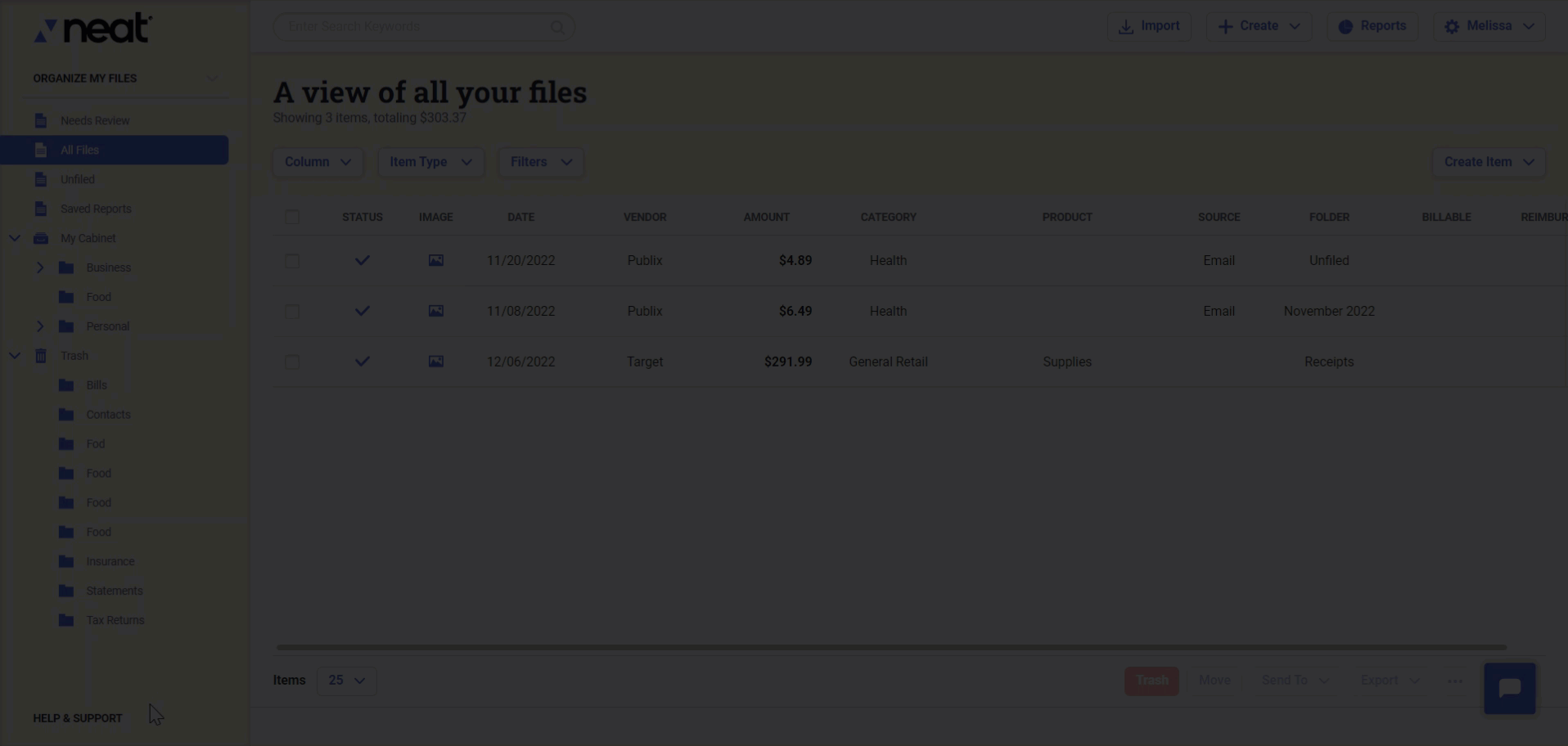Open the Item Type dropdown
Image resolution: width=1568 pixels, height=746 pixels.
tap(430, 162)
